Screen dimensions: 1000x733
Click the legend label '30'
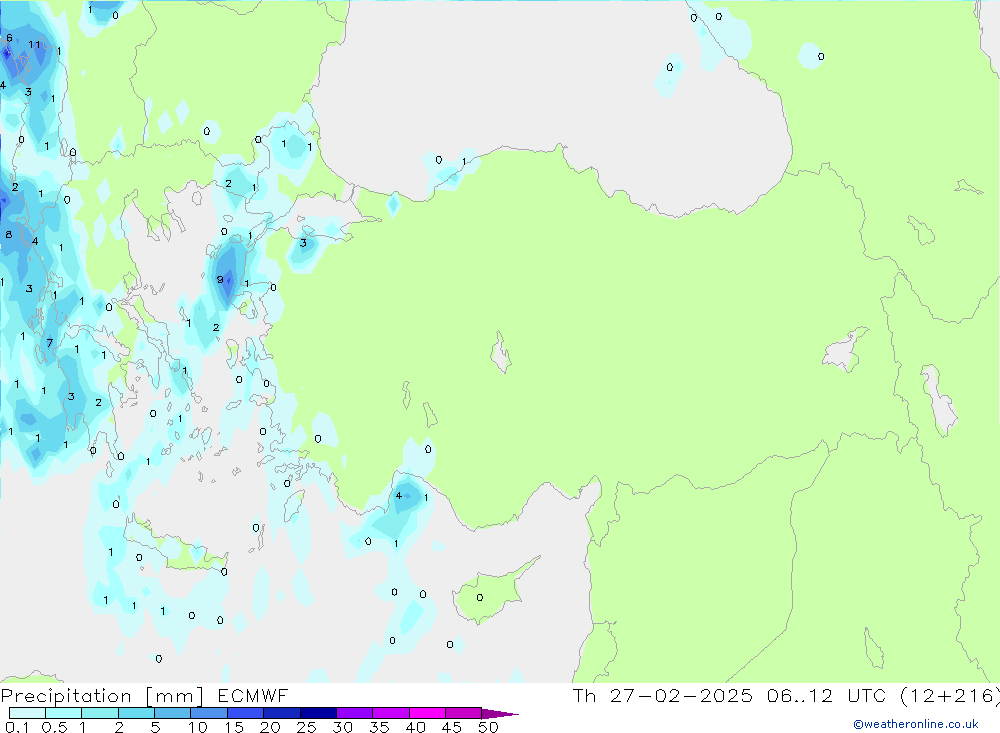pyautogui.click(x=343, y=727)
